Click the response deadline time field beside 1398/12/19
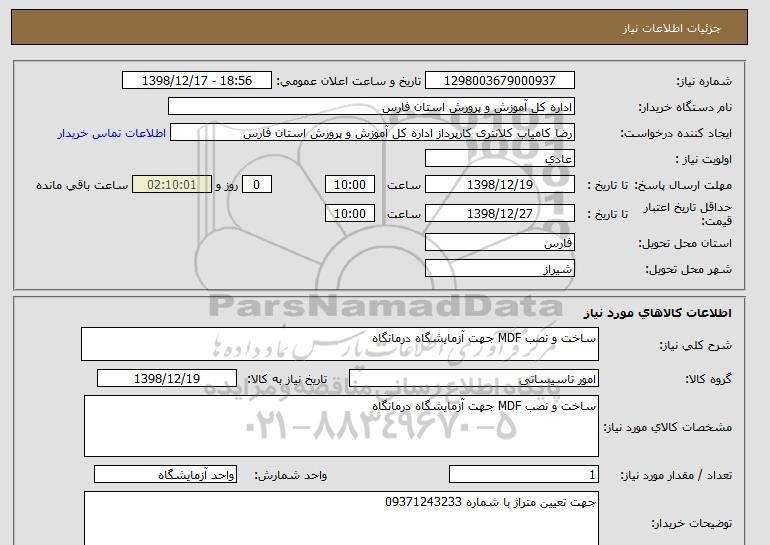This screenshot has height=545, width=770. [350, 185]
